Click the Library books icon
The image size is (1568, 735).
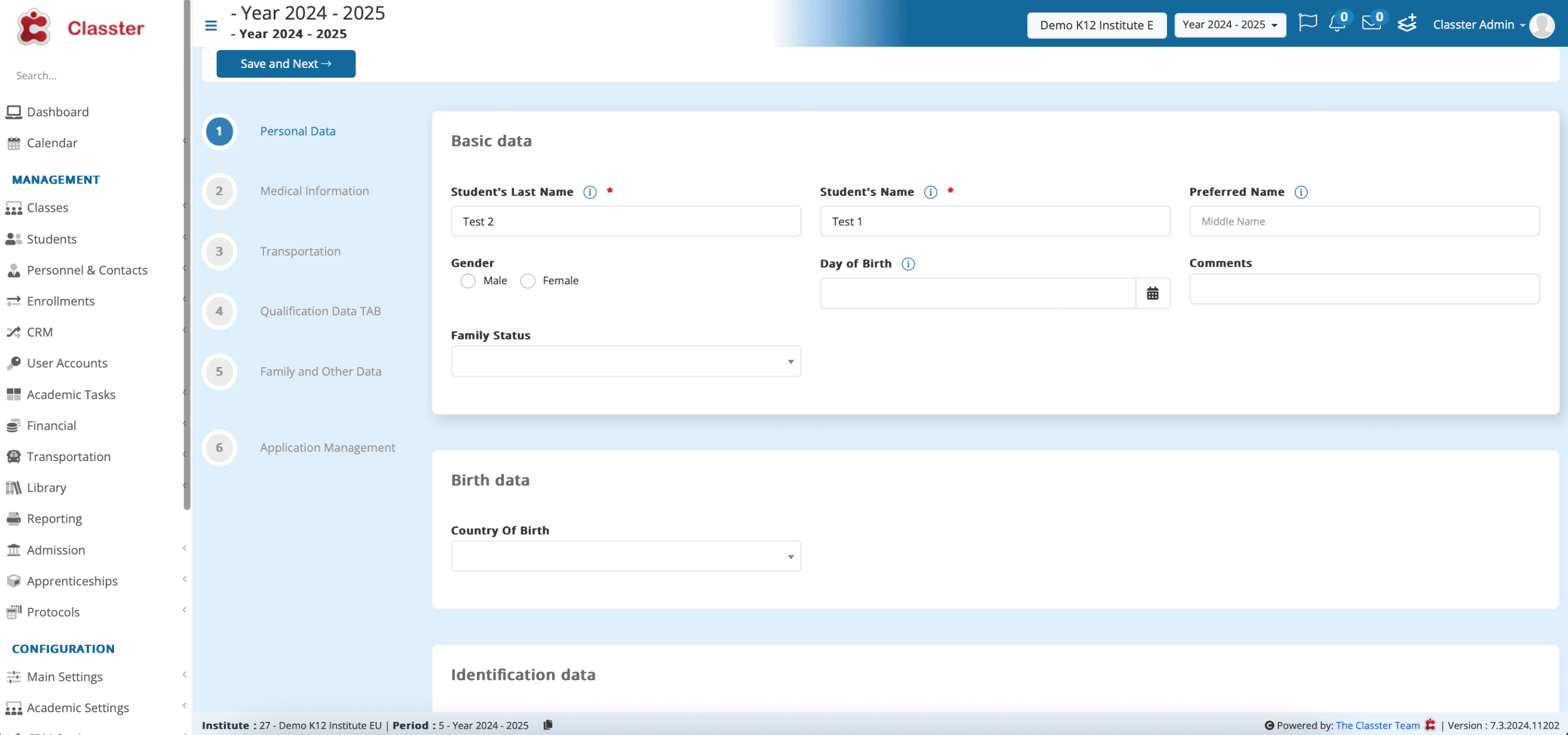click(x=13, y=488)
